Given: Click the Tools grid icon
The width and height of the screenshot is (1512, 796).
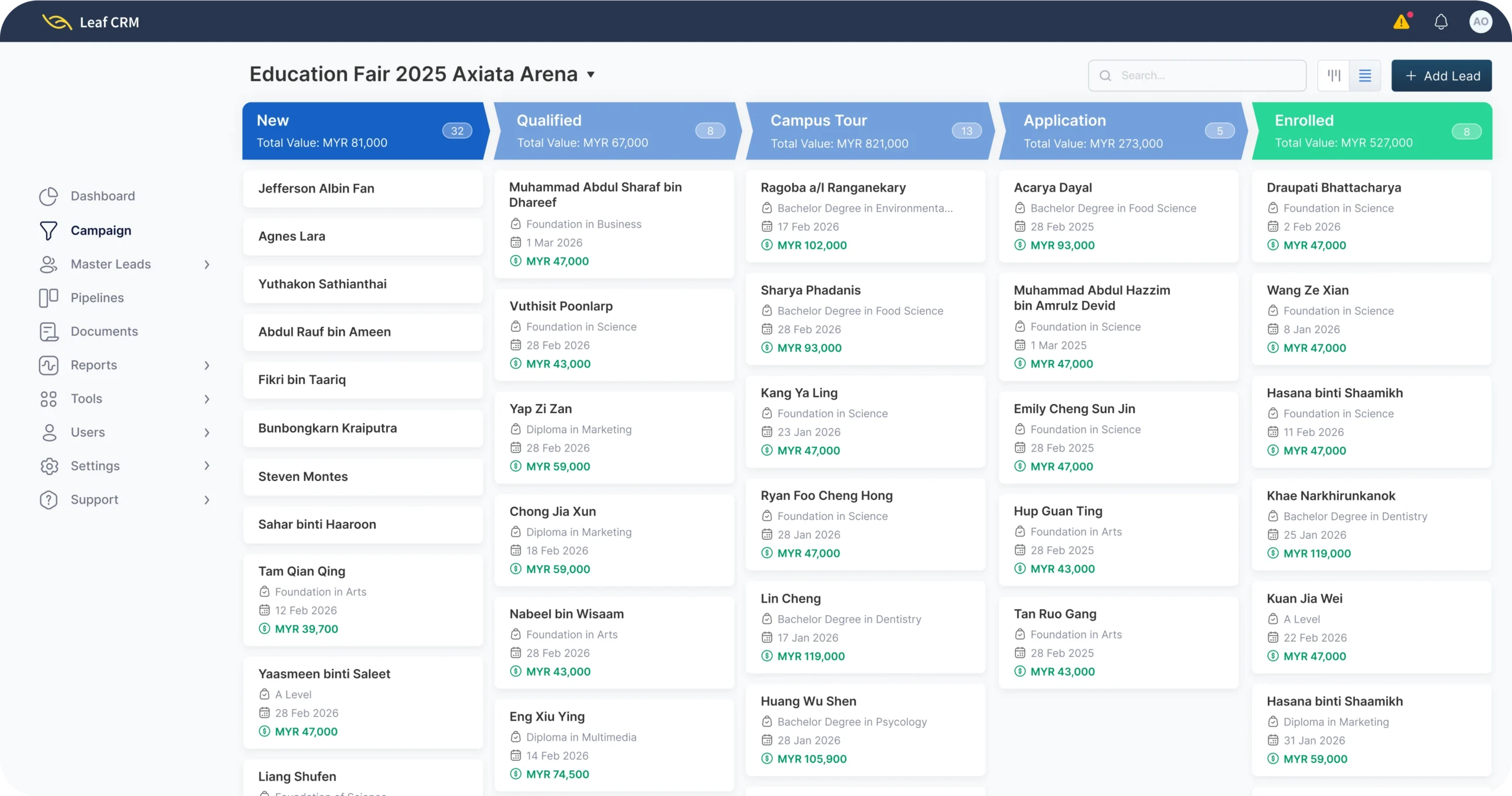Looking at the screenshot, I should point(48,399).
